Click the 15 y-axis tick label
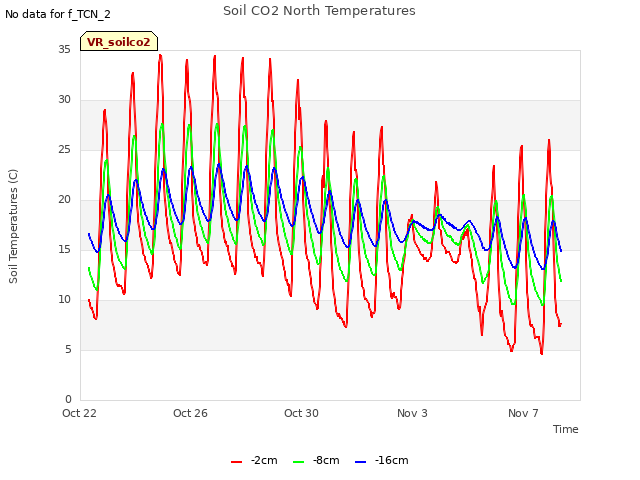Screen dimensions: 640x480 point(64,250)
